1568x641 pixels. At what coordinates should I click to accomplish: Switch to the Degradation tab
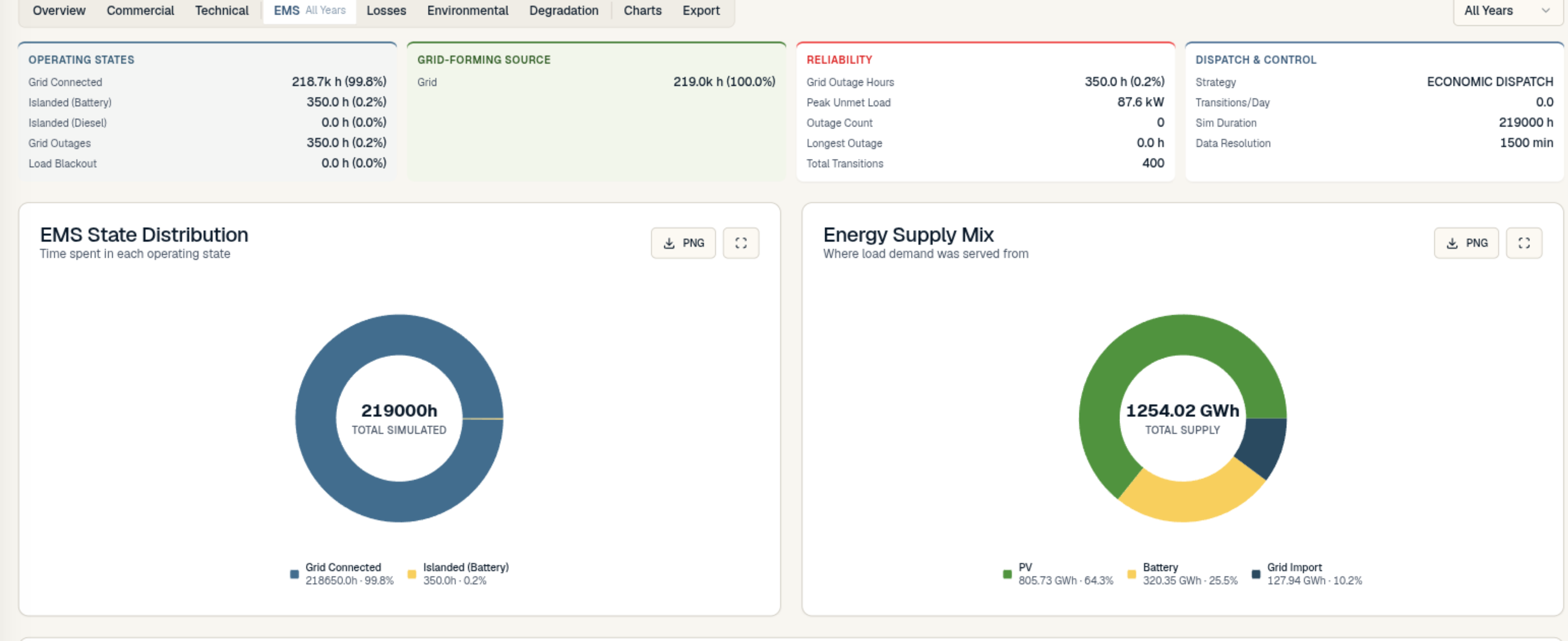point(564,10)
